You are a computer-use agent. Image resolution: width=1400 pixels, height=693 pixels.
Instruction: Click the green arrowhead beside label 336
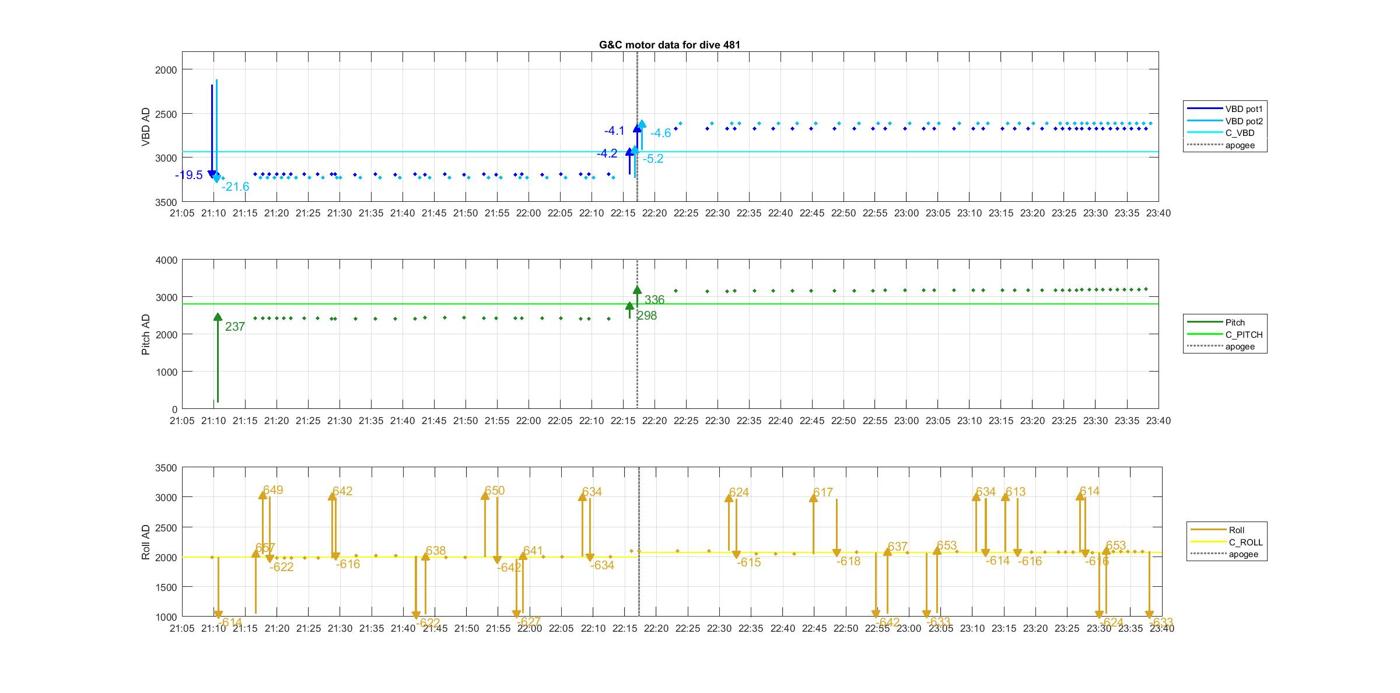tap(637, 290)
